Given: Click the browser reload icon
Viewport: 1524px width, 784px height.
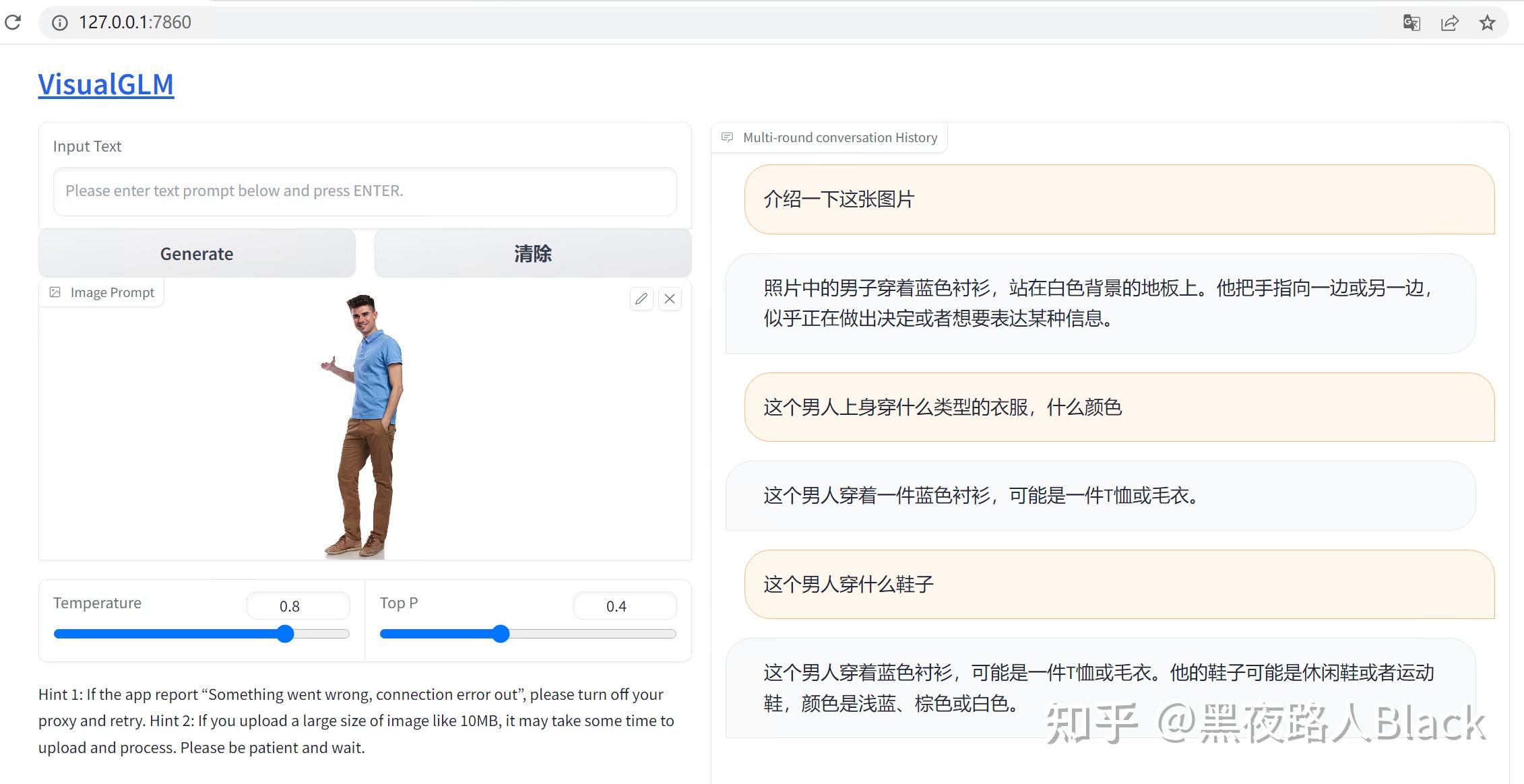Looking at the screenshot, I should pos(13,22).
